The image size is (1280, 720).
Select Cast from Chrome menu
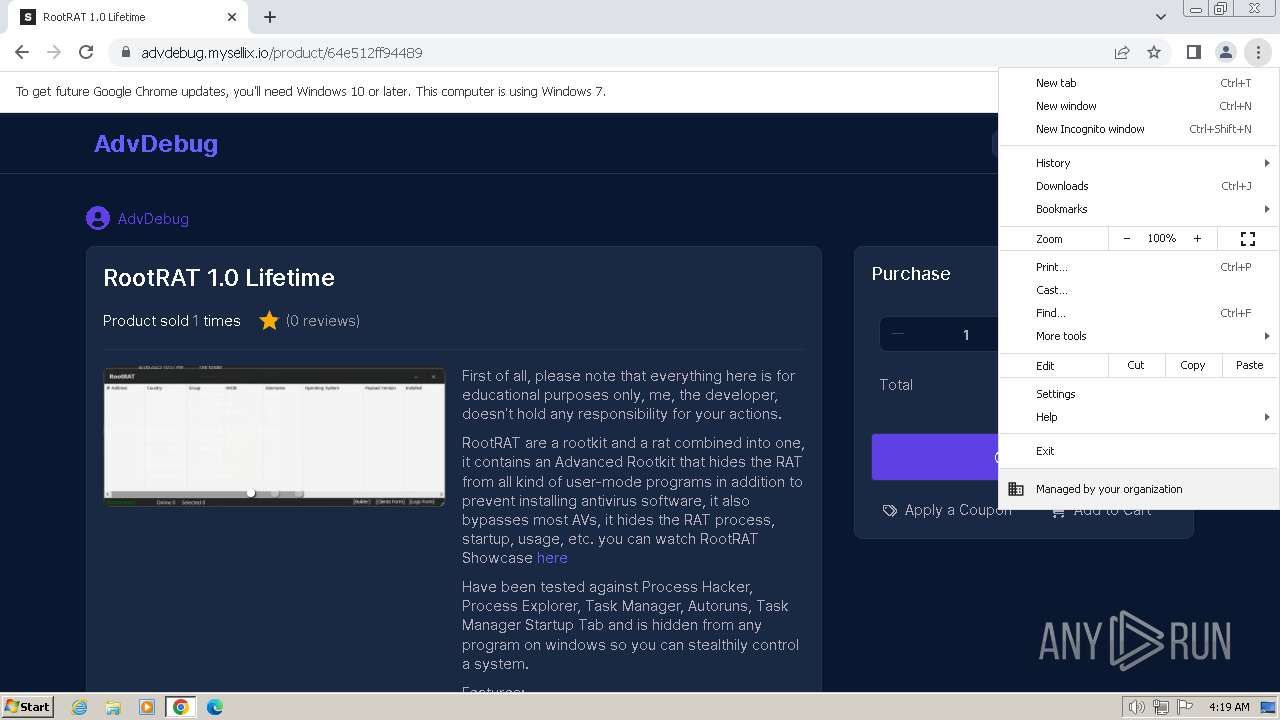pyautogui.click(x=1138, y=290)
